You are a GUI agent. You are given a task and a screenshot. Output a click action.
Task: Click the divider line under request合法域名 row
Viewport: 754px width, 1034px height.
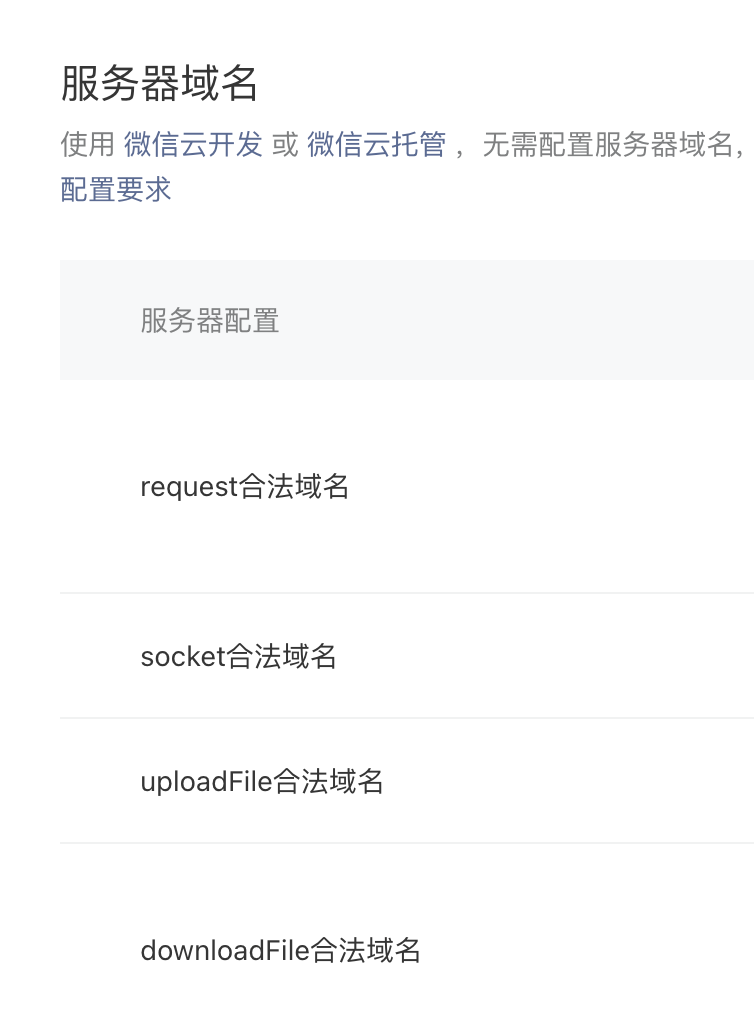407,593
